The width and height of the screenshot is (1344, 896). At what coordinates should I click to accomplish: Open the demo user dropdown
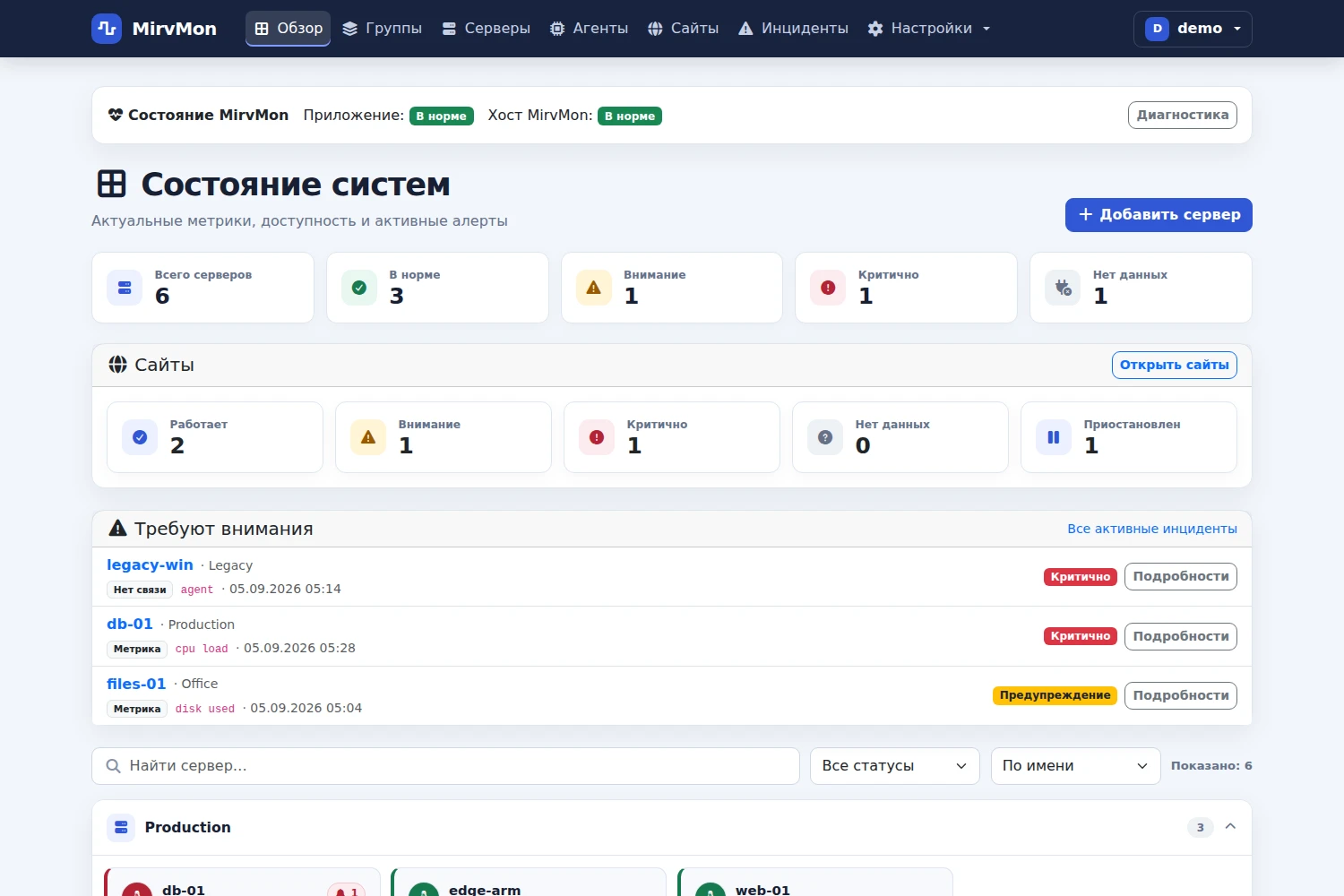[1193, 29]
